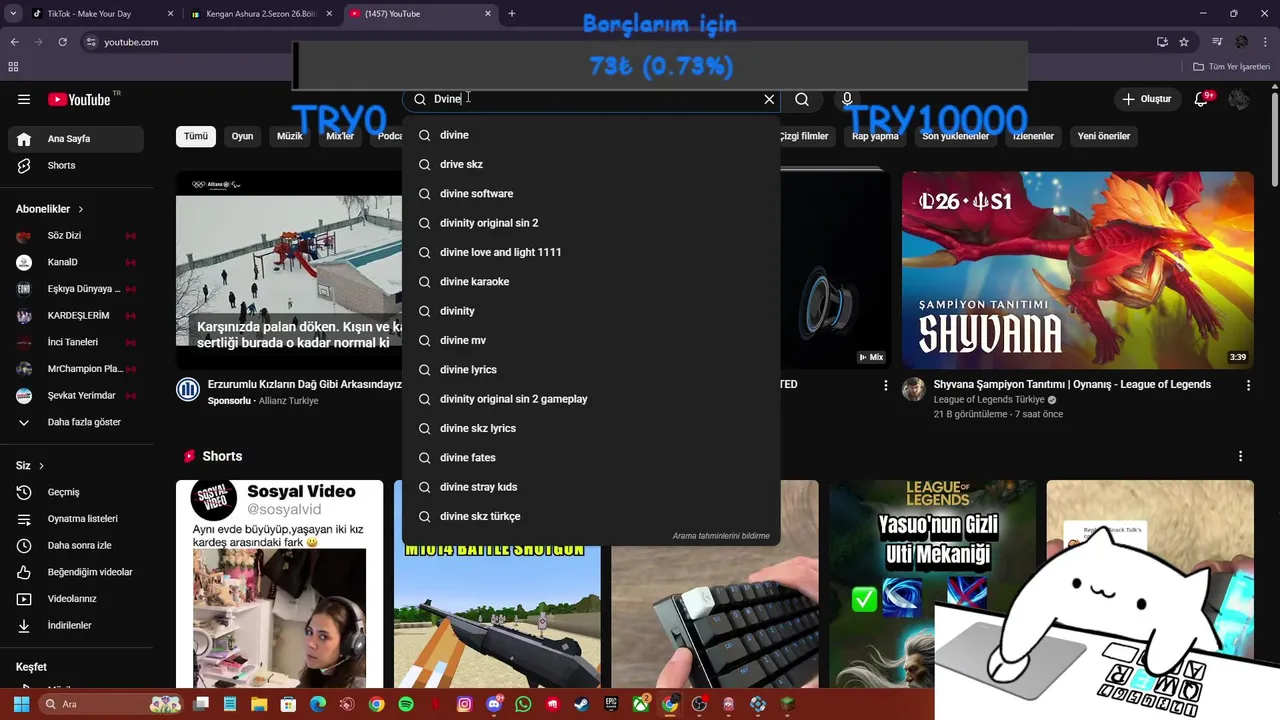The image size is (1280, 720).
Task: Click "Arama tahminlerini bildirme" link
Action: pos(721,536)
